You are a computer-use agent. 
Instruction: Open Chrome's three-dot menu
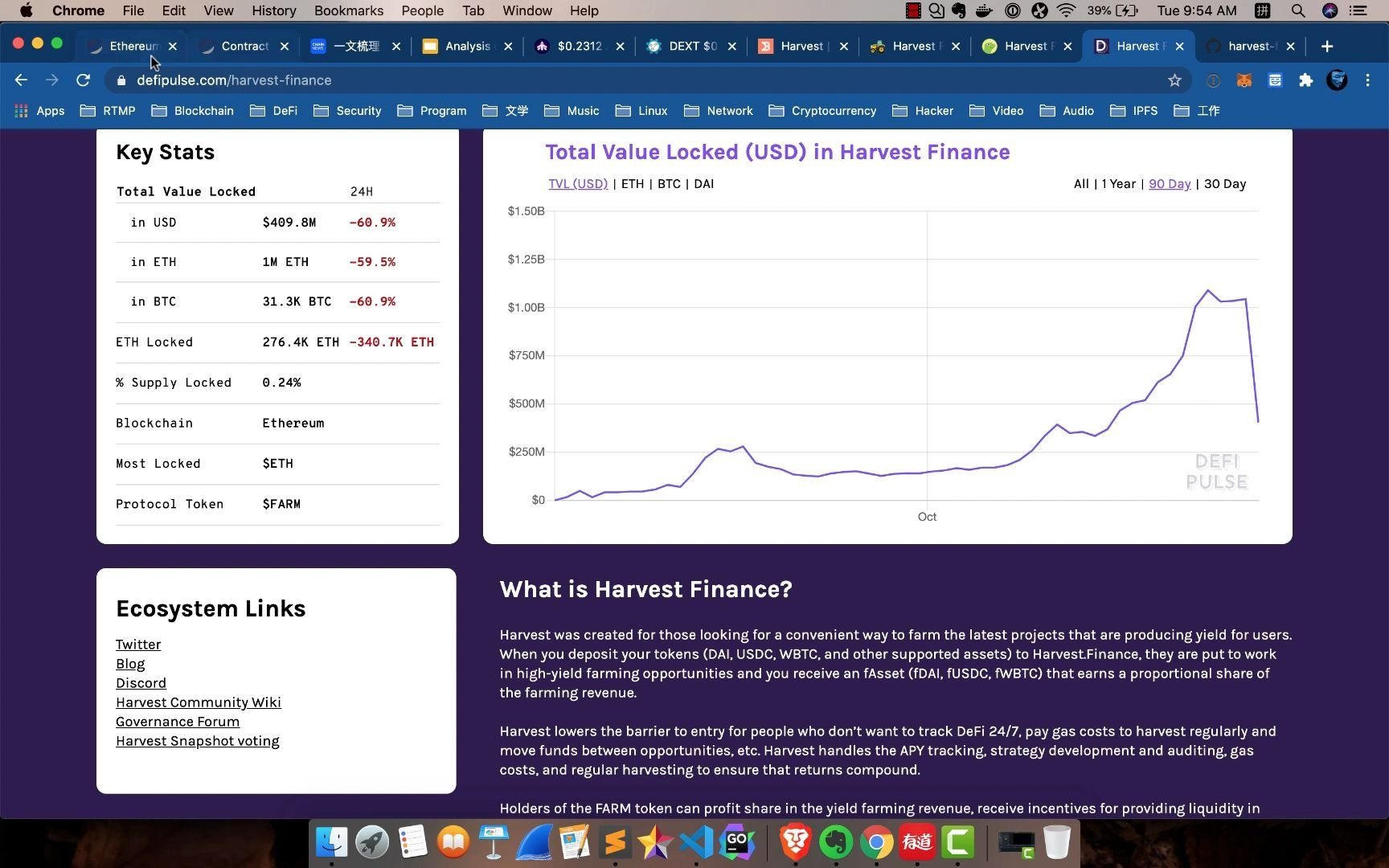[x=1367, y=80]
